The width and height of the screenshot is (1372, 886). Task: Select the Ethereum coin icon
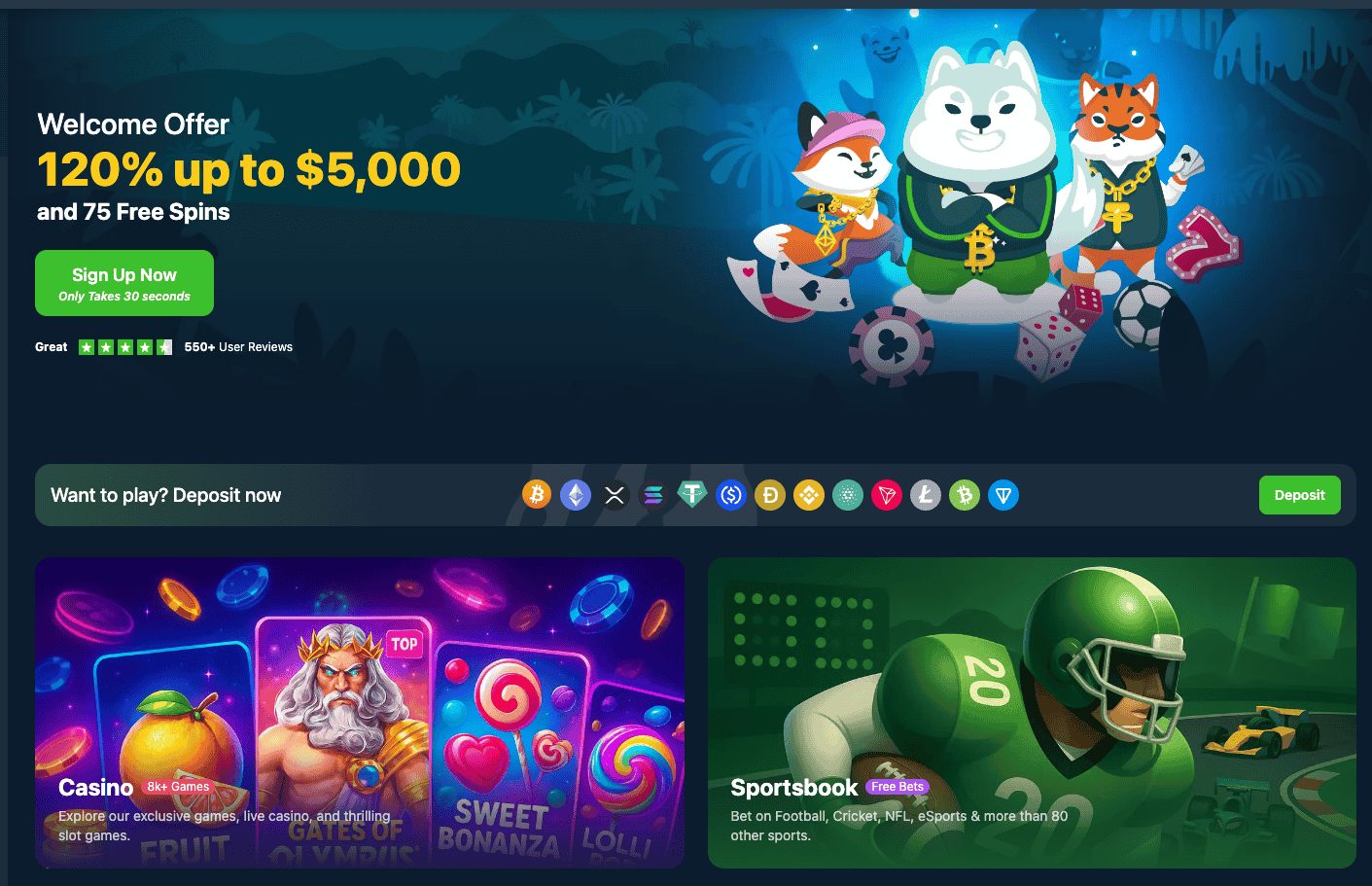point(576,495)
